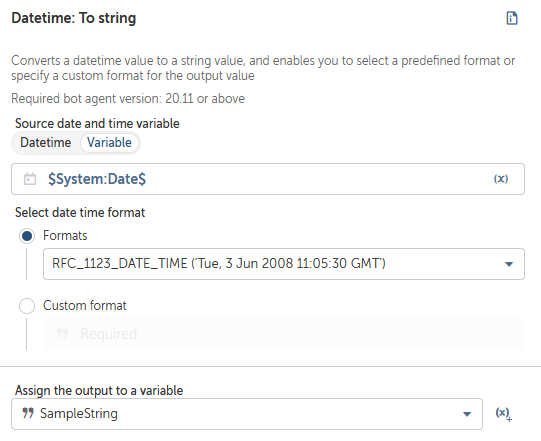
Task: Open the RFC_1123_DATE_TIME formats dropdown
Action: [x=284, y=264]
